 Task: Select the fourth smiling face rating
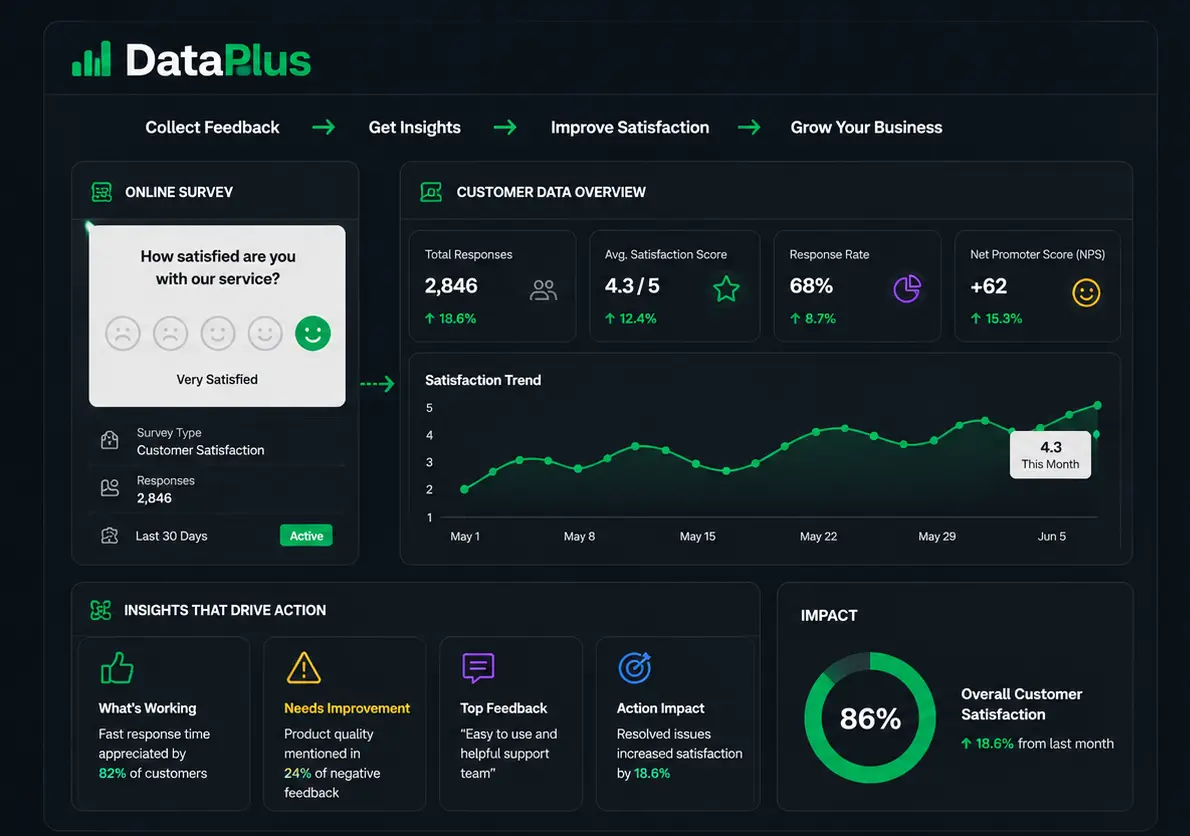(265, 333)
